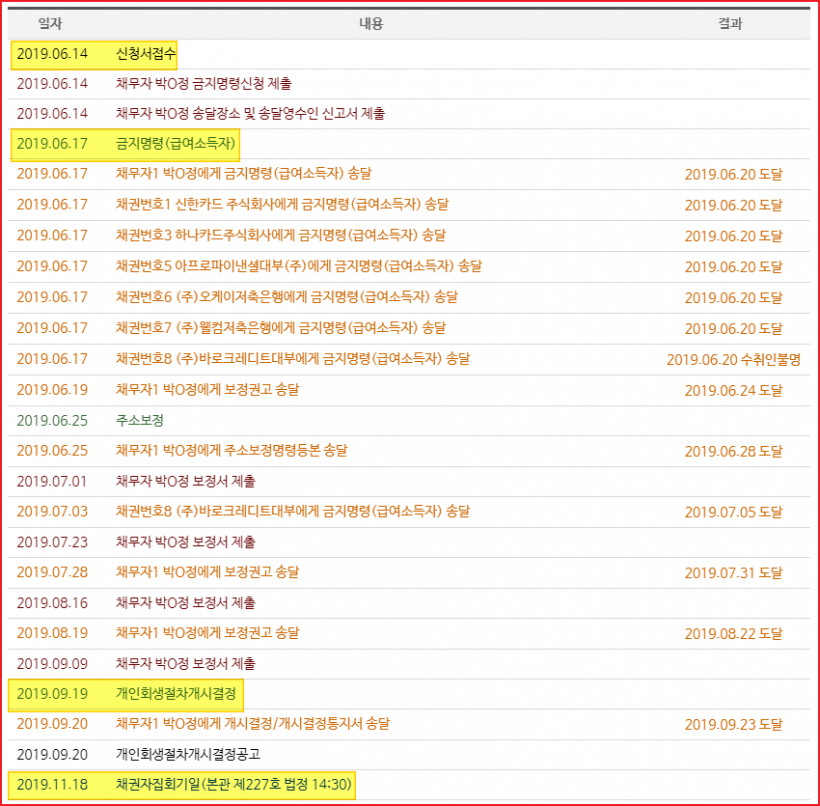Select 채권자집회기일(본관 제227호 법정 14:30) entry

[233, 785]
